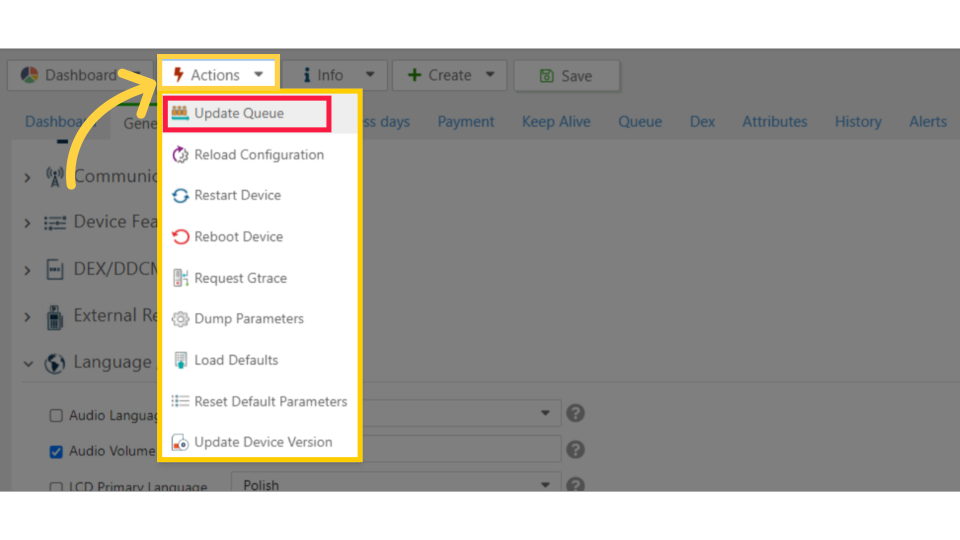Click the Load Defaults icon

point(180,360)
